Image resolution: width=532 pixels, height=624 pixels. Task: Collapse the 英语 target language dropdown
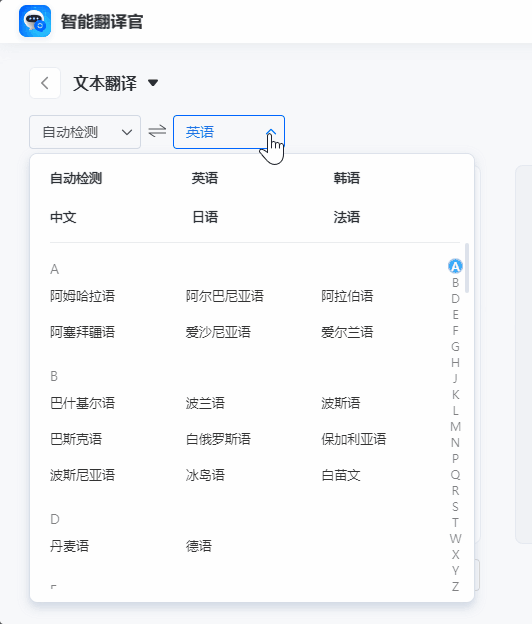point(229,132)
